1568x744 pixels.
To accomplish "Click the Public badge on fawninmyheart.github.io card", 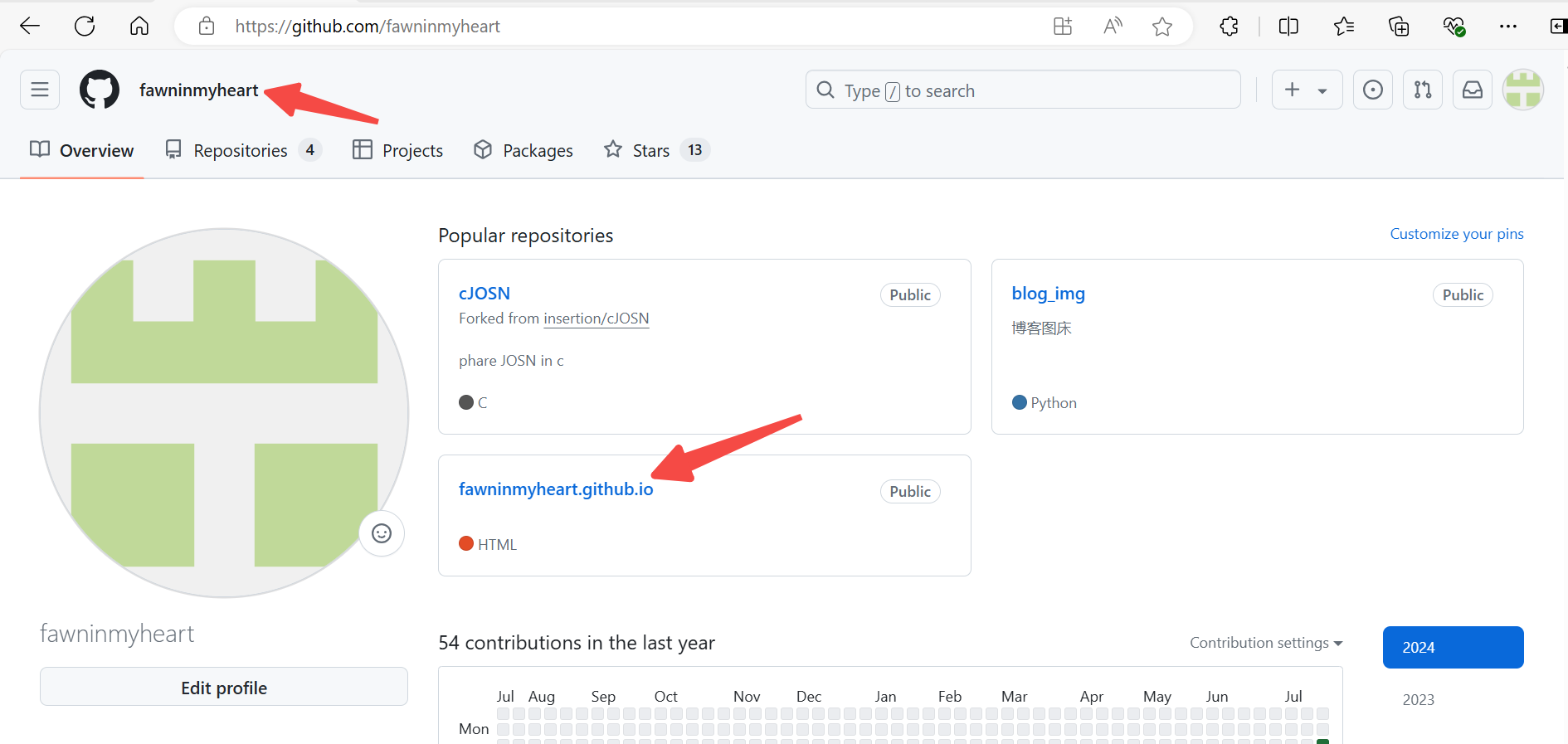I will [910, 492].
